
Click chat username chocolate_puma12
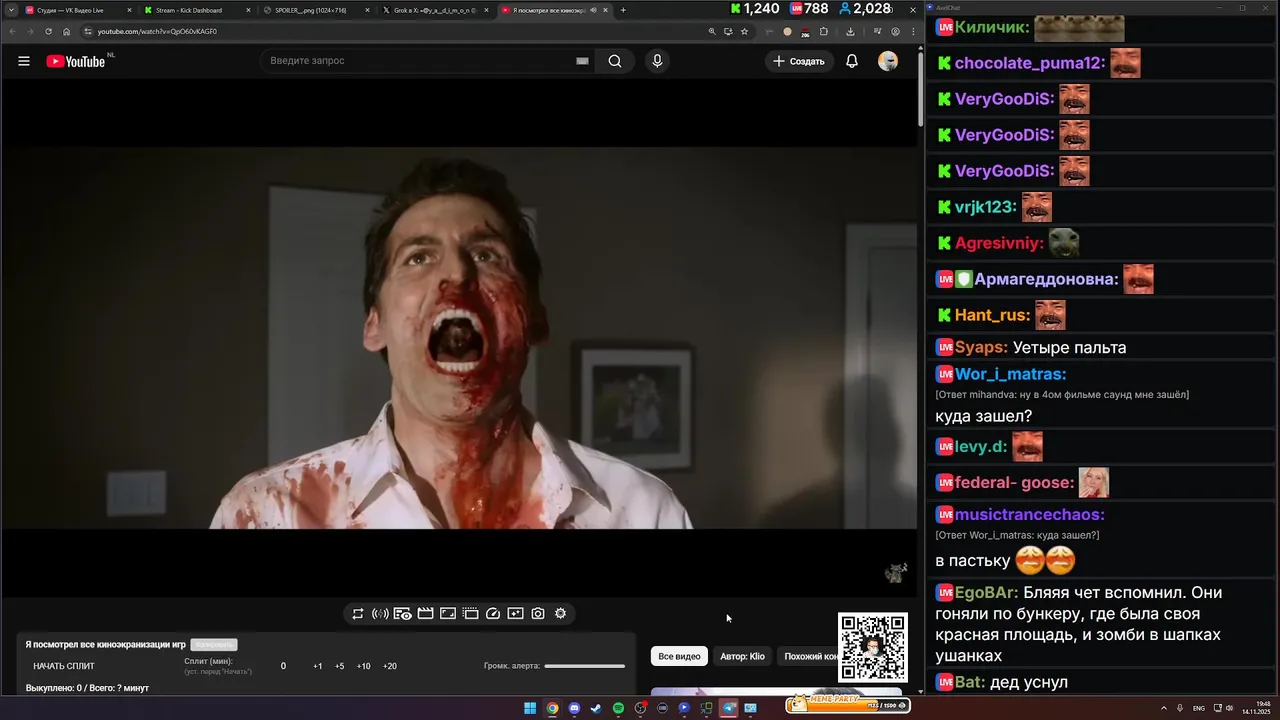coord(1029,63)
